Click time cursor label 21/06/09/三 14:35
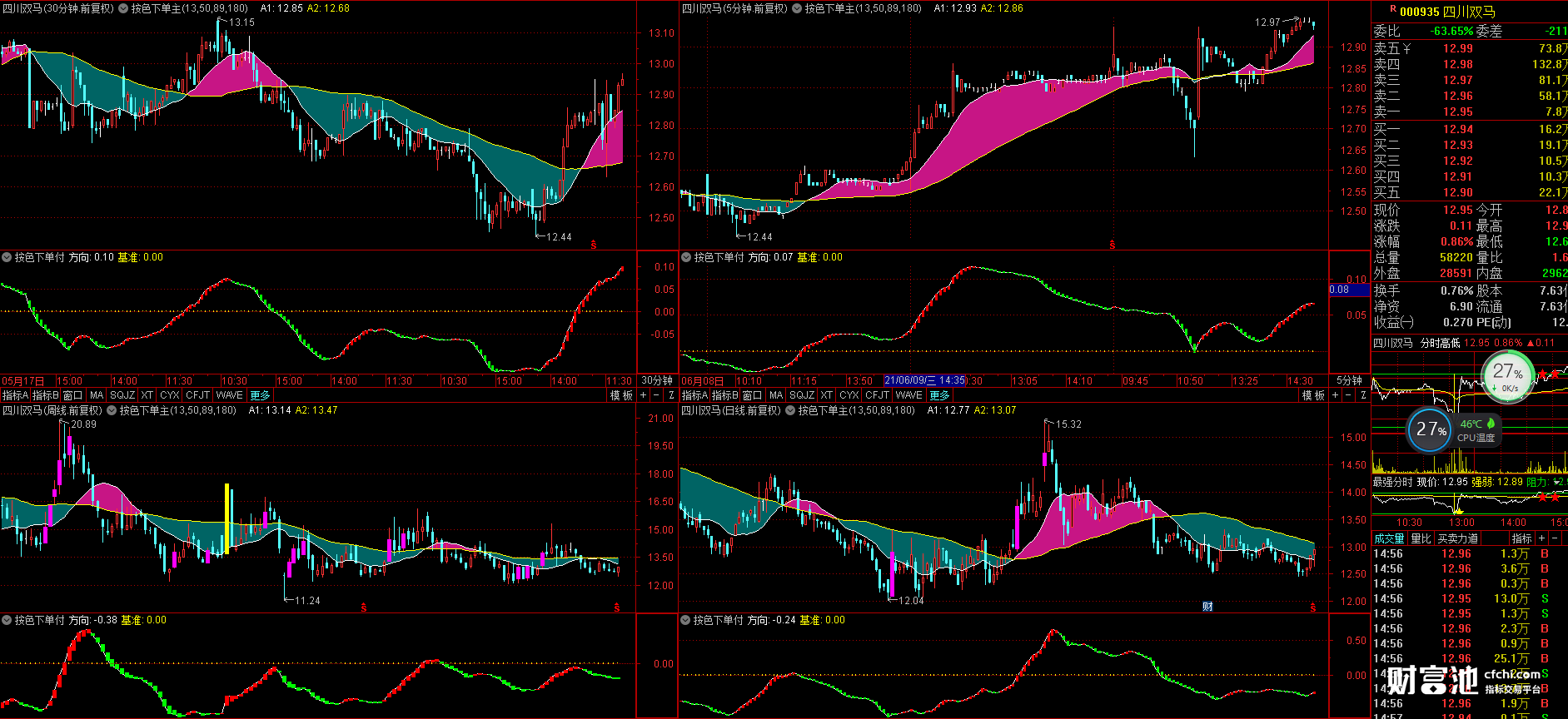 (x=924, y=380)
